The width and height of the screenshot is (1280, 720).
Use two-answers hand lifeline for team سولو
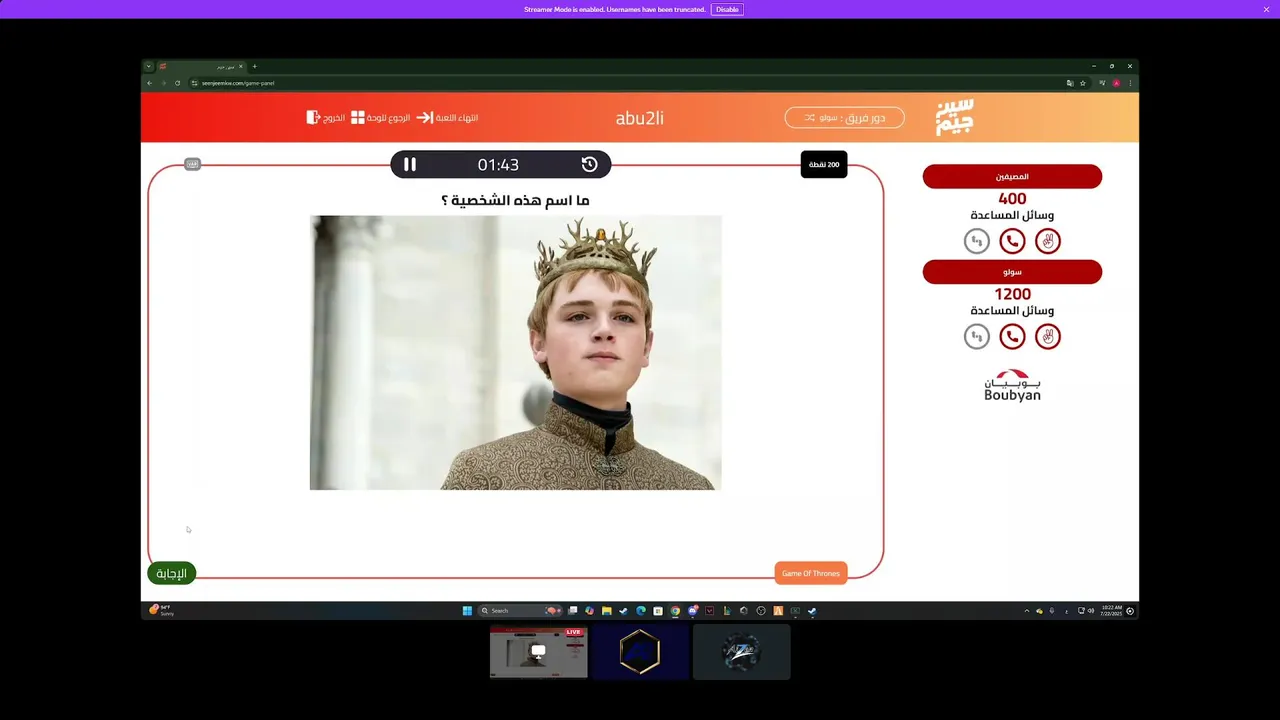1048,337
